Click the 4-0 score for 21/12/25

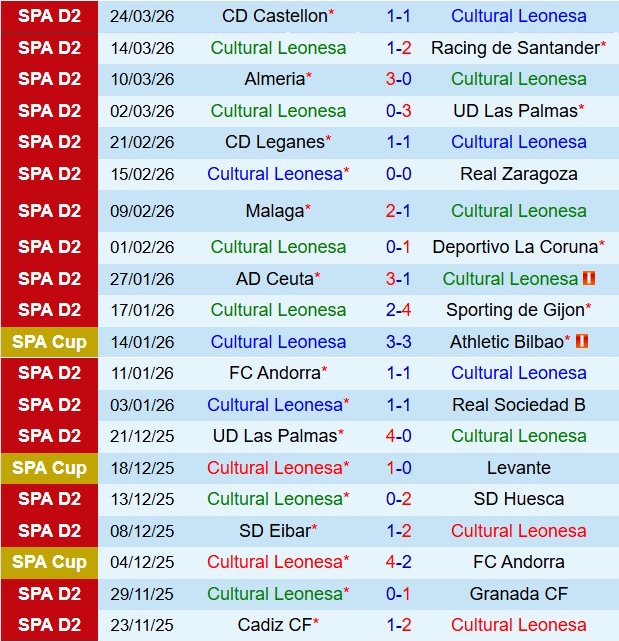point(398,436)
